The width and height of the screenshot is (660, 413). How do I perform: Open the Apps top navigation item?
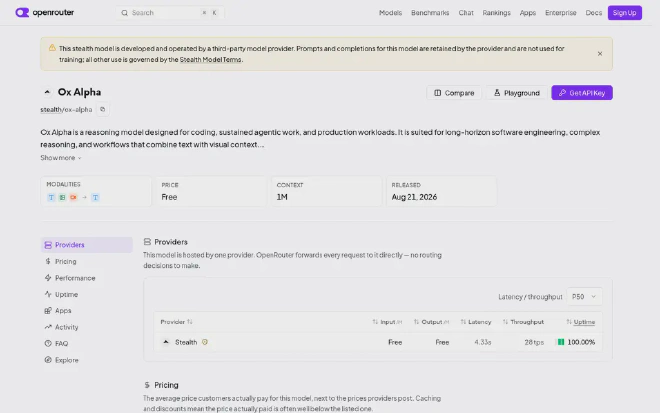(527, 13)
